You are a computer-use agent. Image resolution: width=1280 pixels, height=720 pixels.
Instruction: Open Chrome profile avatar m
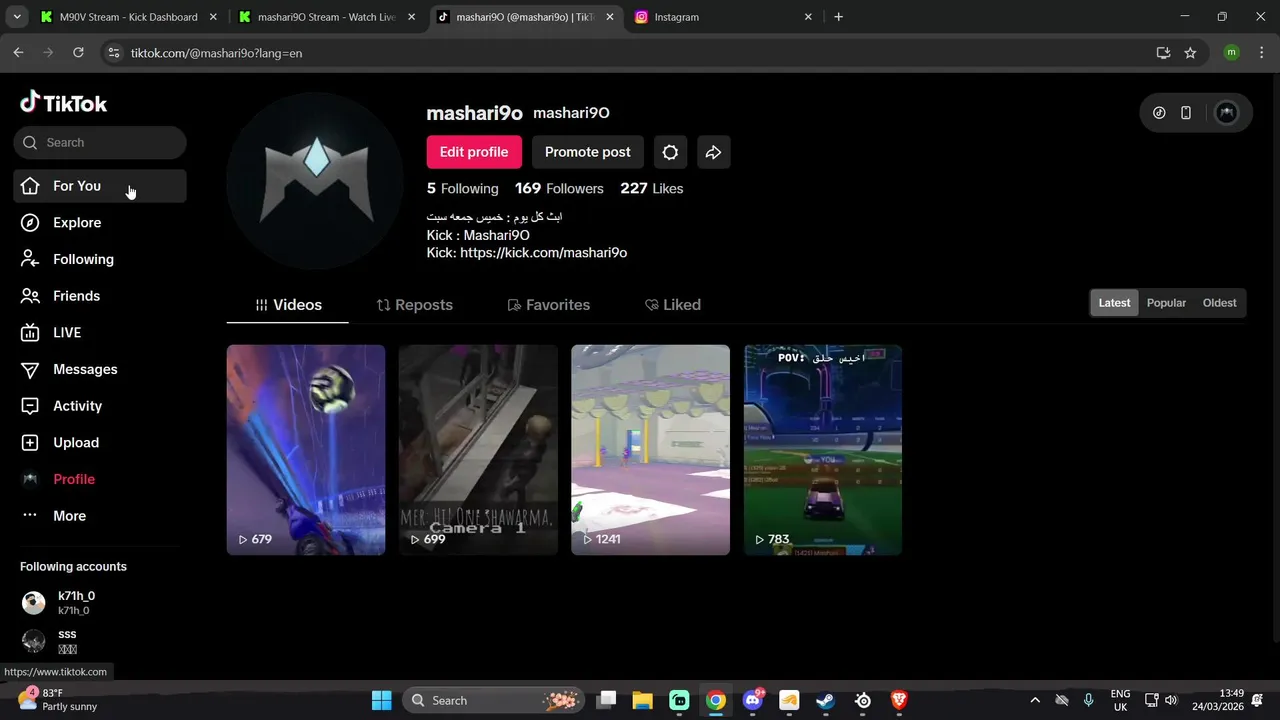pos(1231,53)
